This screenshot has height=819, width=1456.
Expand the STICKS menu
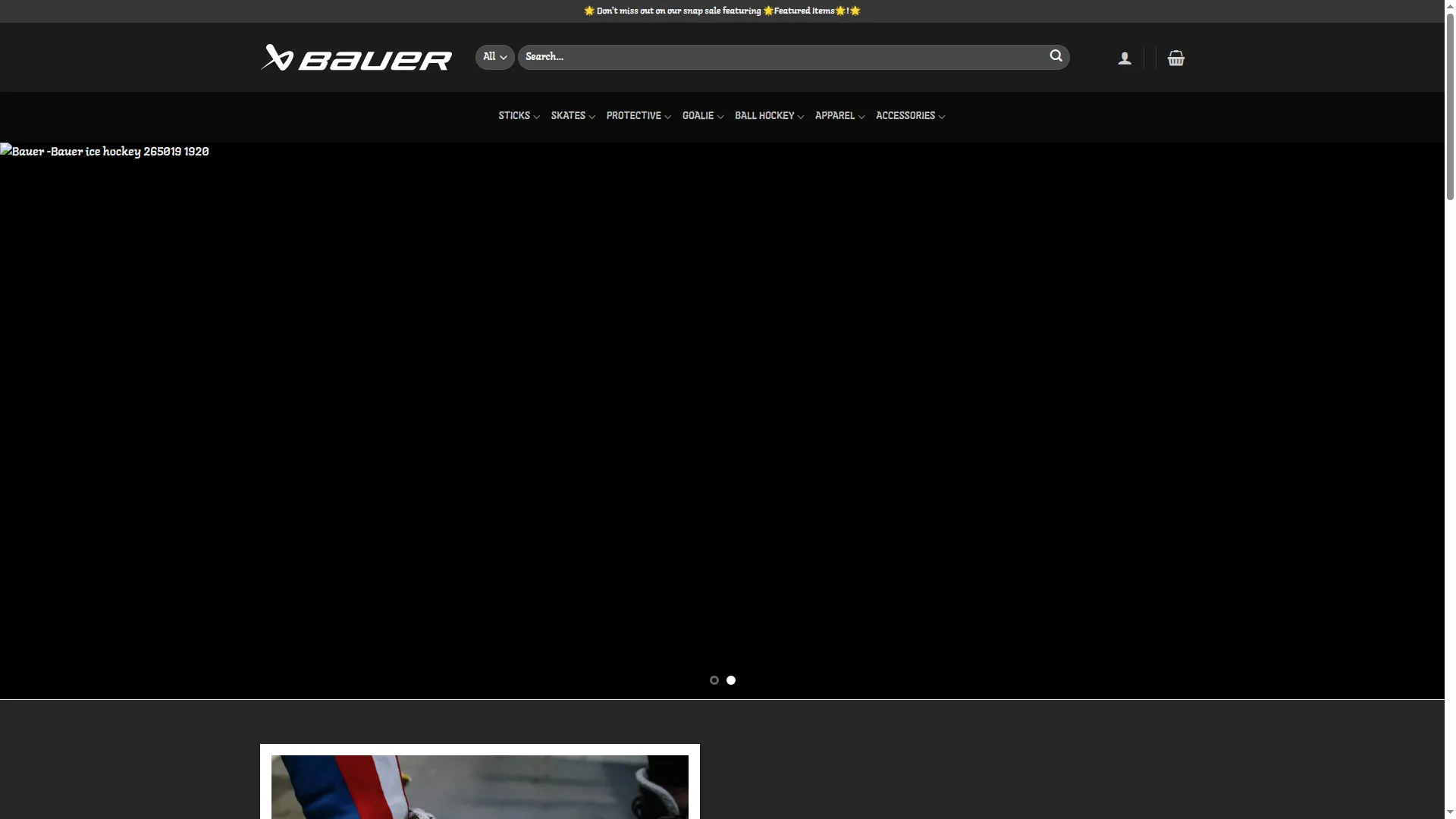[519, 116]
